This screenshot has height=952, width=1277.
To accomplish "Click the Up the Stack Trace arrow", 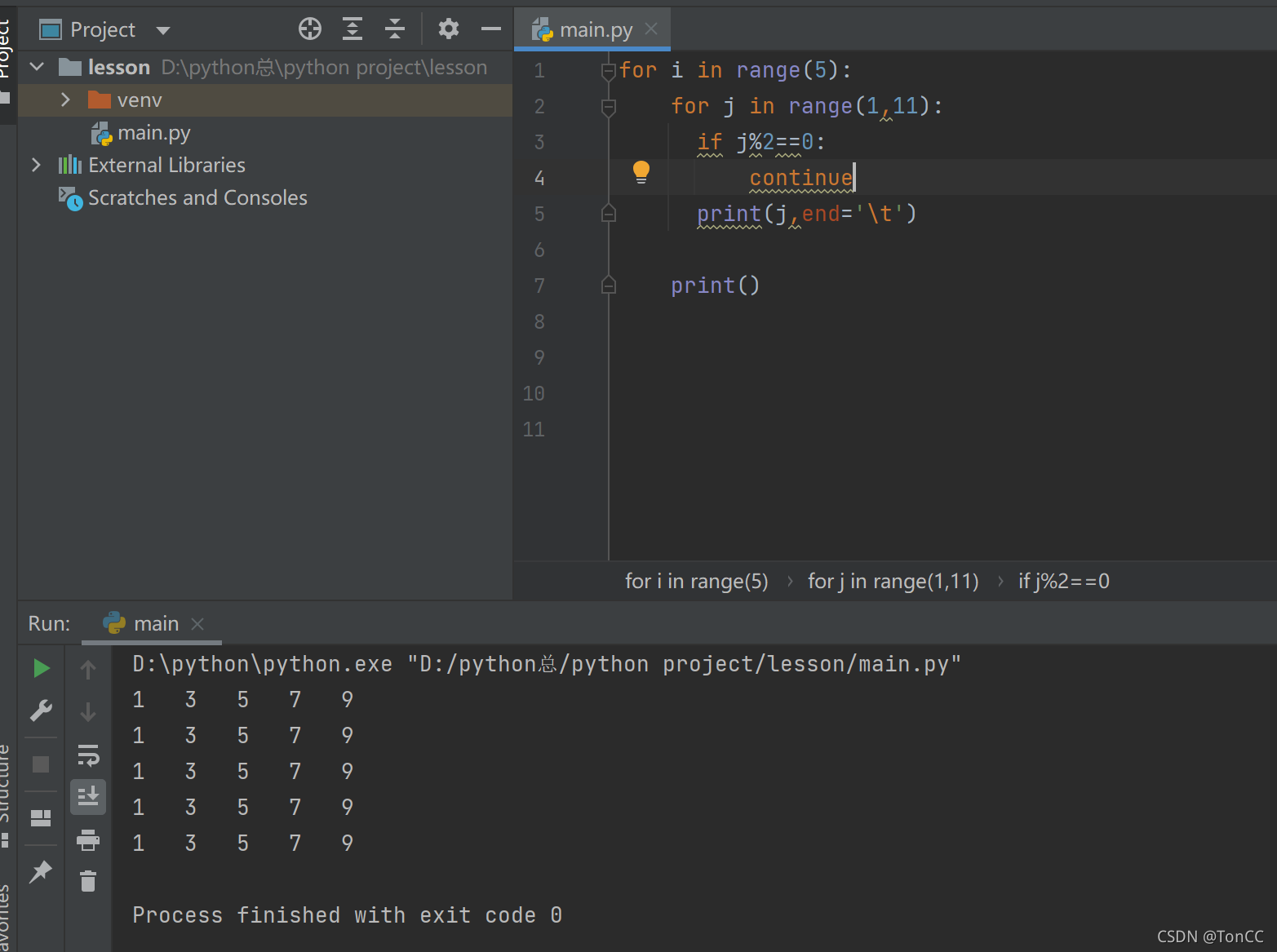I will click(x=88, y=670).
